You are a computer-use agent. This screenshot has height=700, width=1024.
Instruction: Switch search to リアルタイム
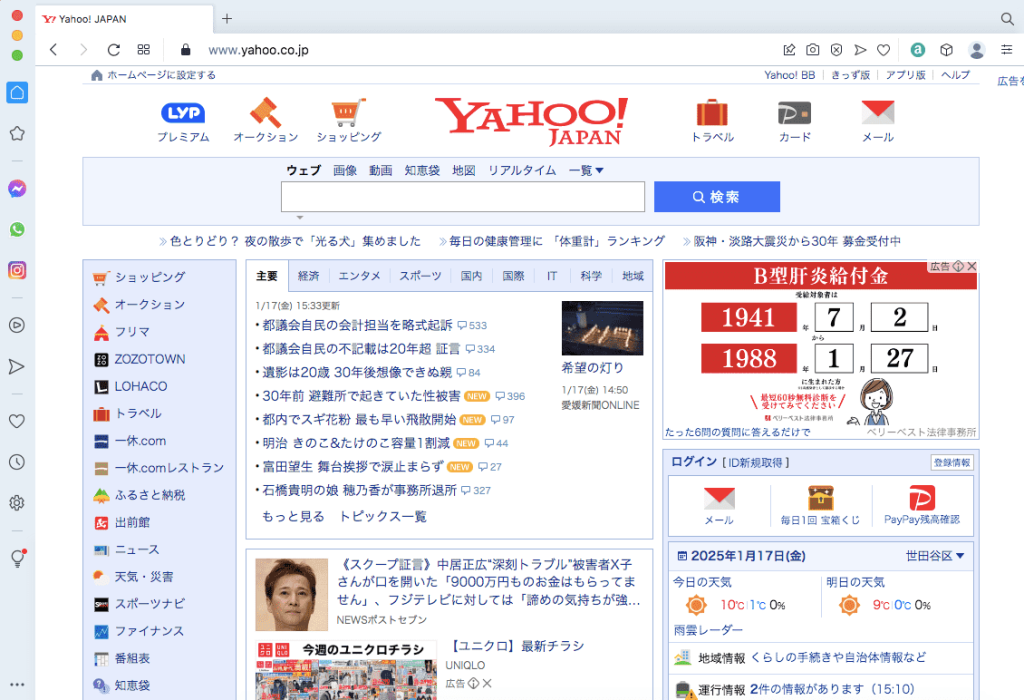click(522, 170)
